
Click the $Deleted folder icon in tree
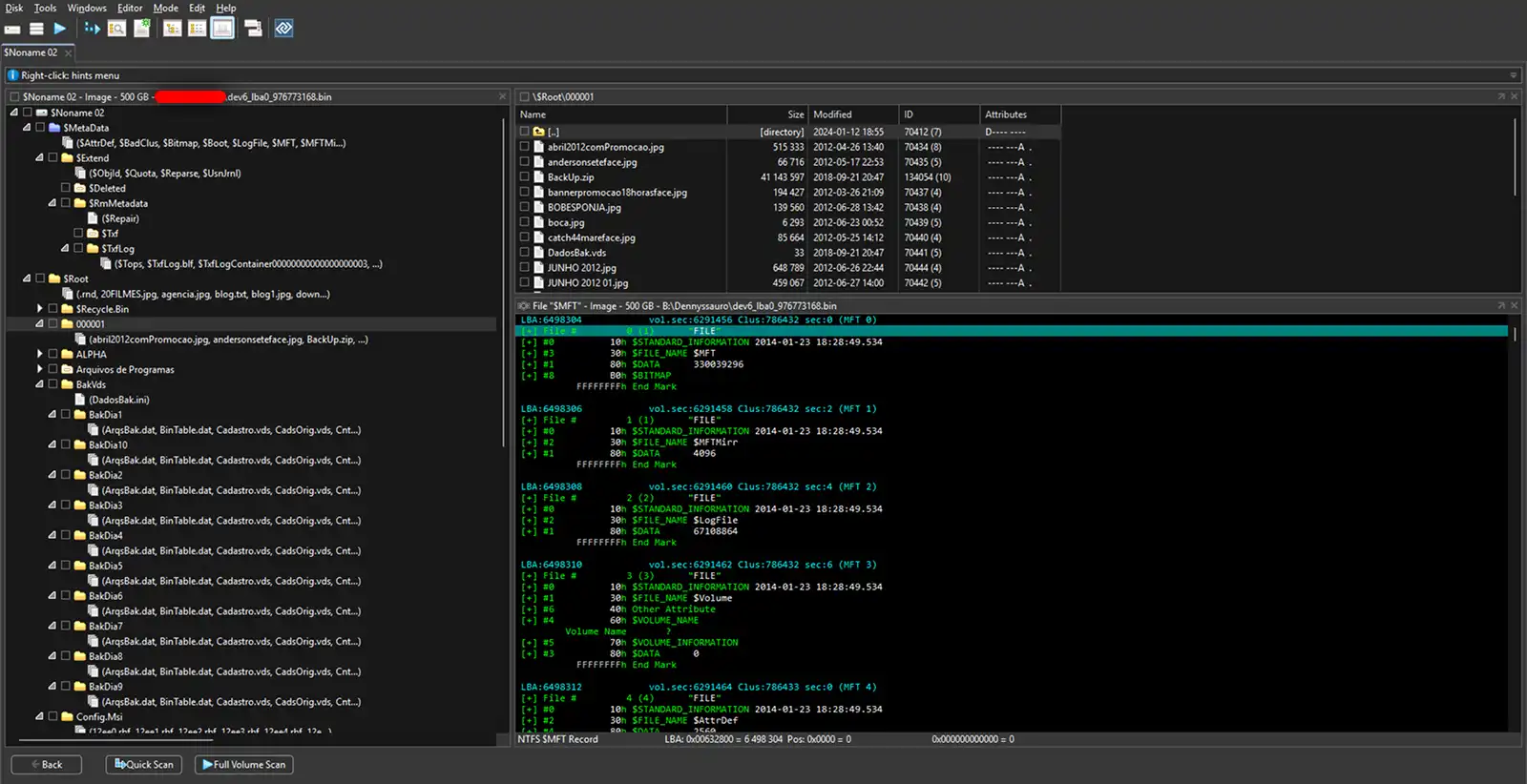click(x=79, y=188)
